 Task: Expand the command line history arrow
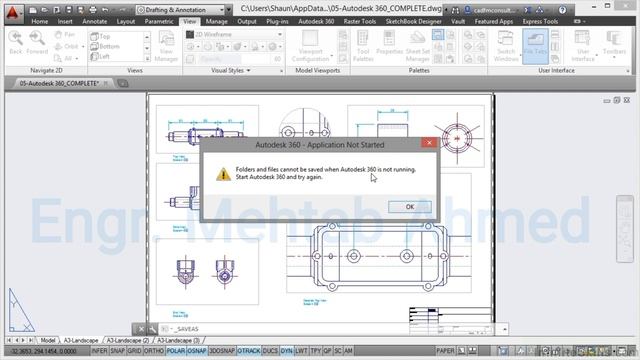[x=505, y=329]
